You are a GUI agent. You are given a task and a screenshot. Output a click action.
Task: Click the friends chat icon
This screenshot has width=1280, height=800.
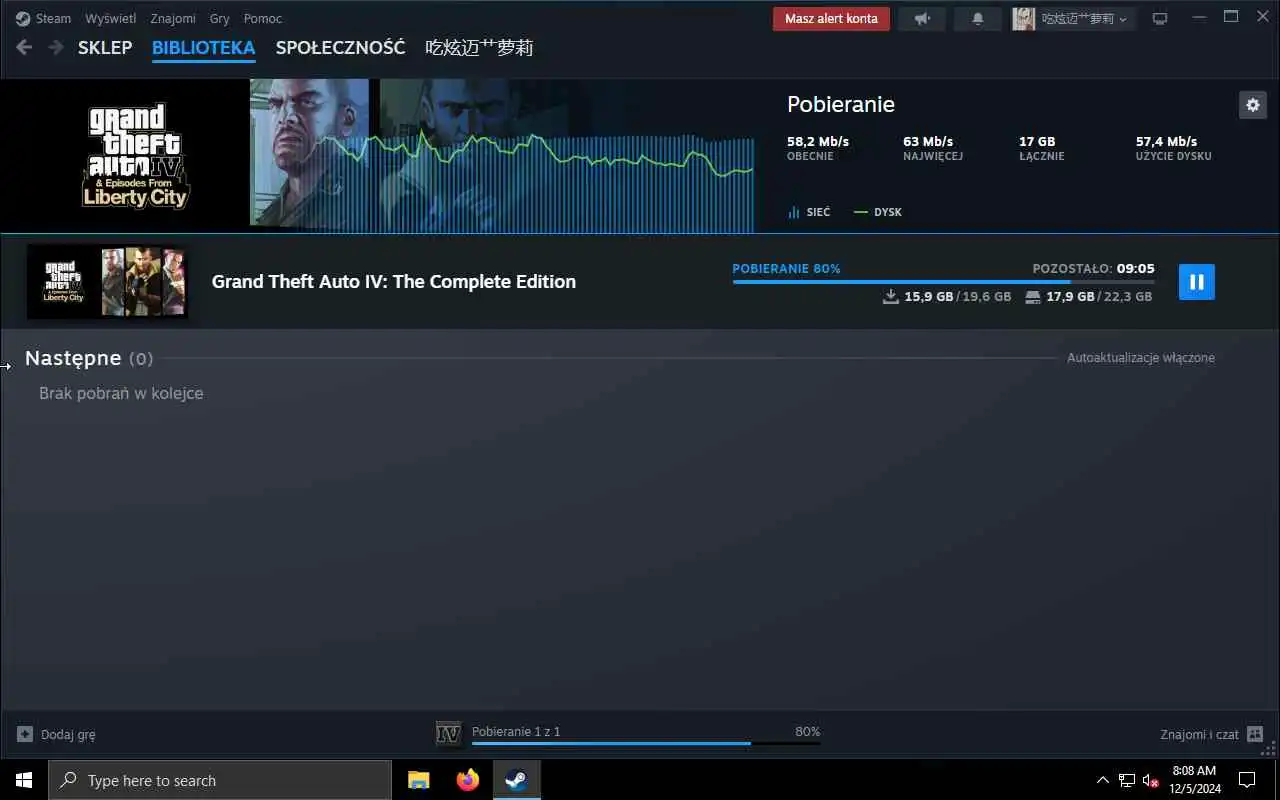click(x=1256, y=734)
